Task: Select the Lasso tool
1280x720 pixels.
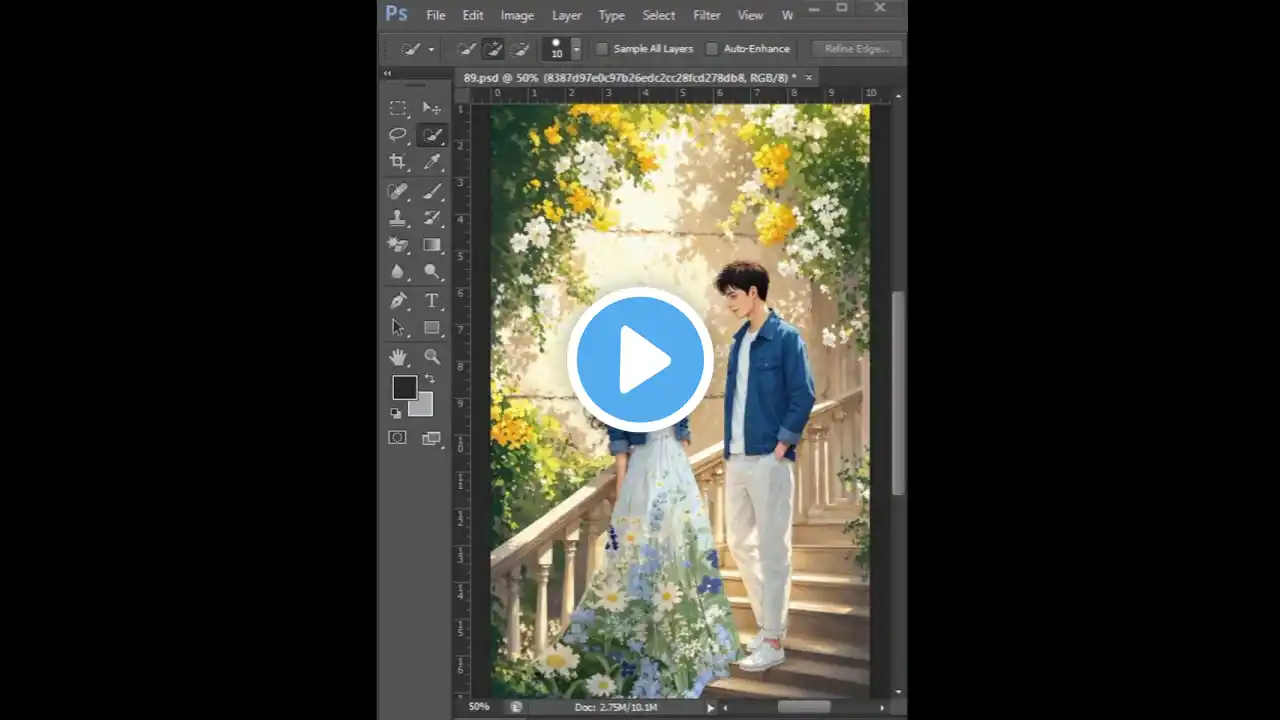Action: point(397,135)
